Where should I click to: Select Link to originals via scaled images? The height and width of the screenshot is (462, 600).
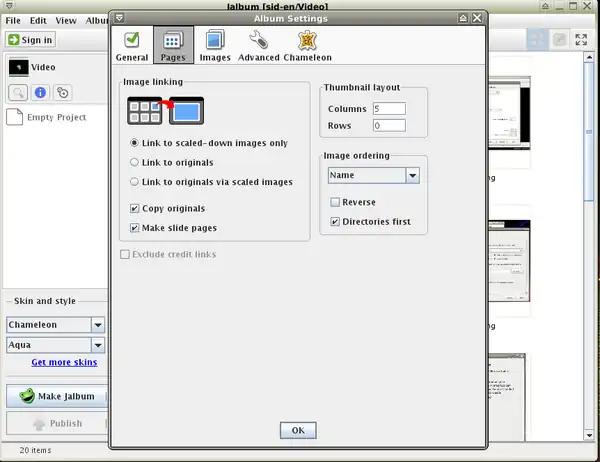(x=136, y=182)
